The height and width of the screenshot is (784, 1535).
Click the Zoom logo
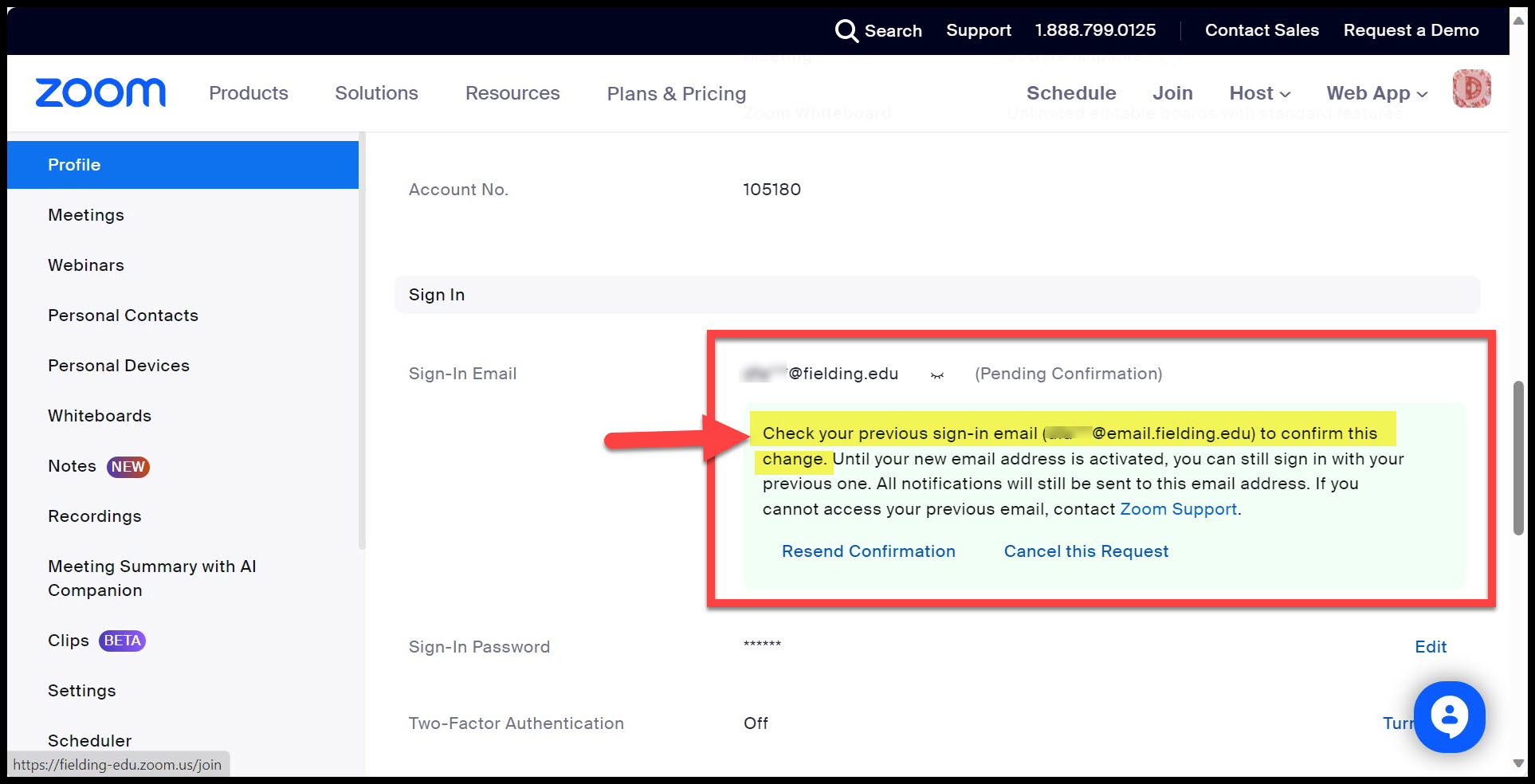click(100, 92)
